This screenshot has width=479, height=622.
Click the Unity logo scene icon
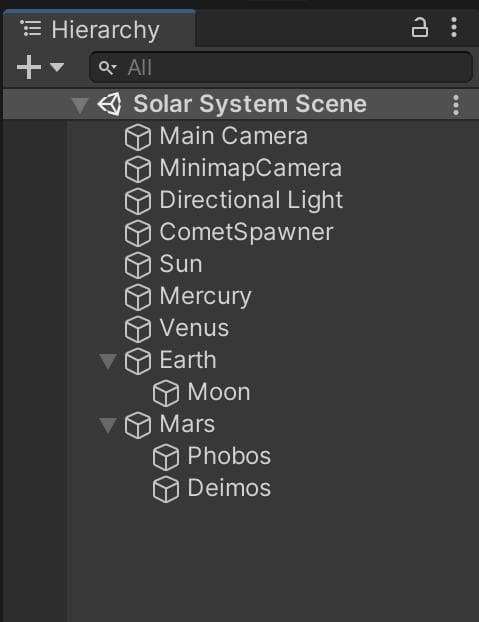109,104
